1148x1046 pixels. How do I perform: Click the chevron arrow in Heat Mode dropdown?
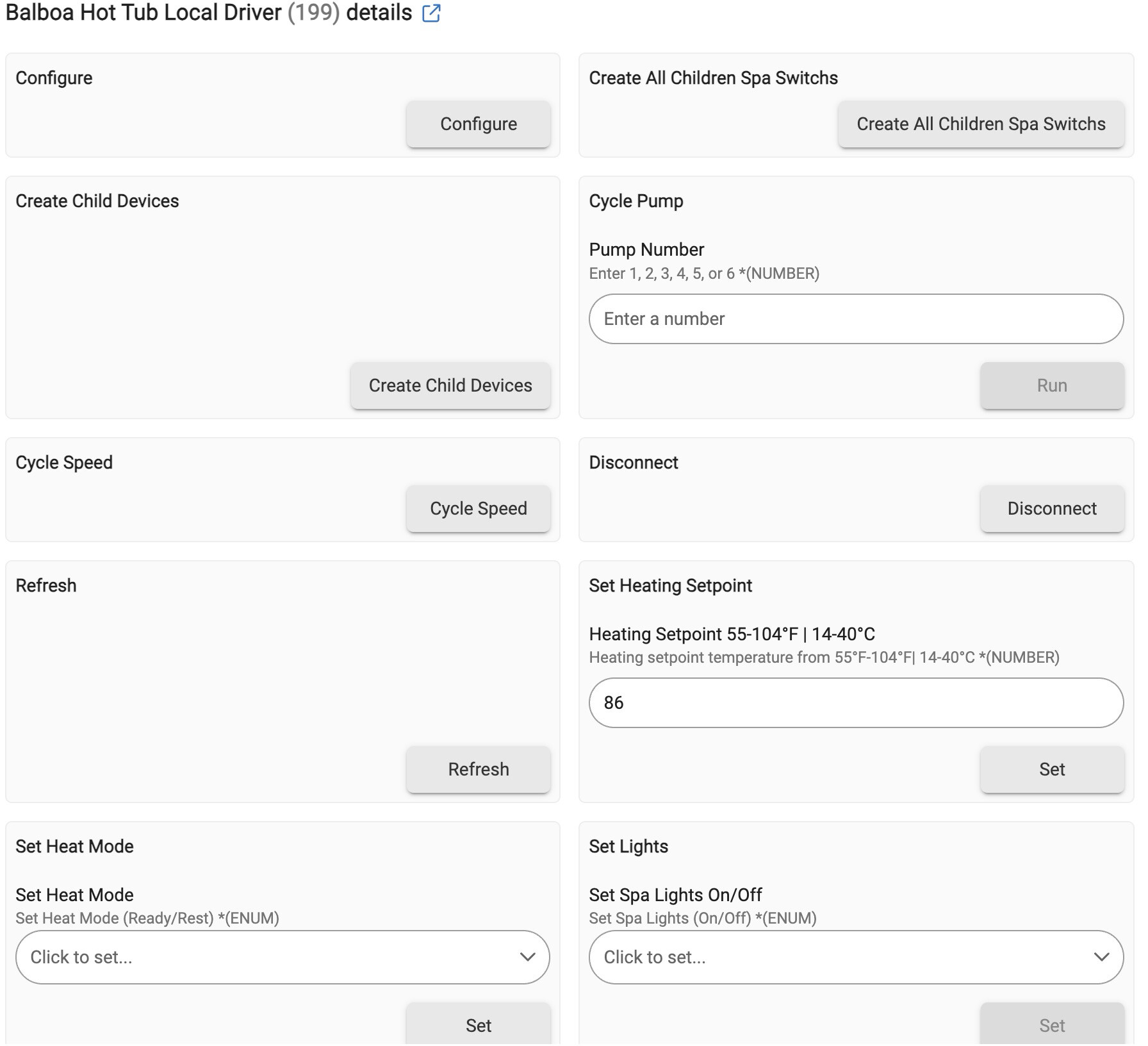(527, 957)
